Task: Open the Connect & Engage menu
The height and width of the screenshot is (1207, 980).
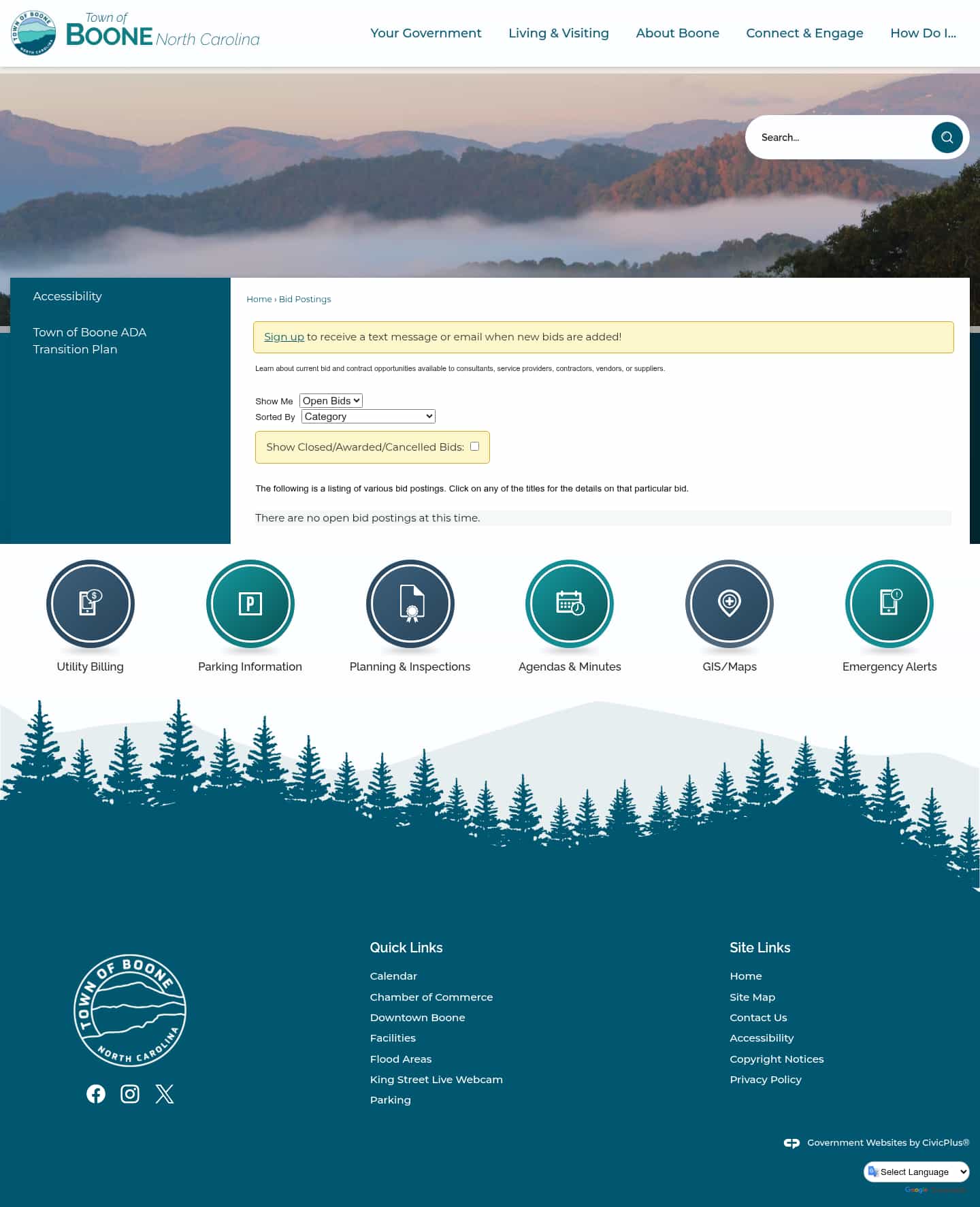Action: (x=804, y=33)
